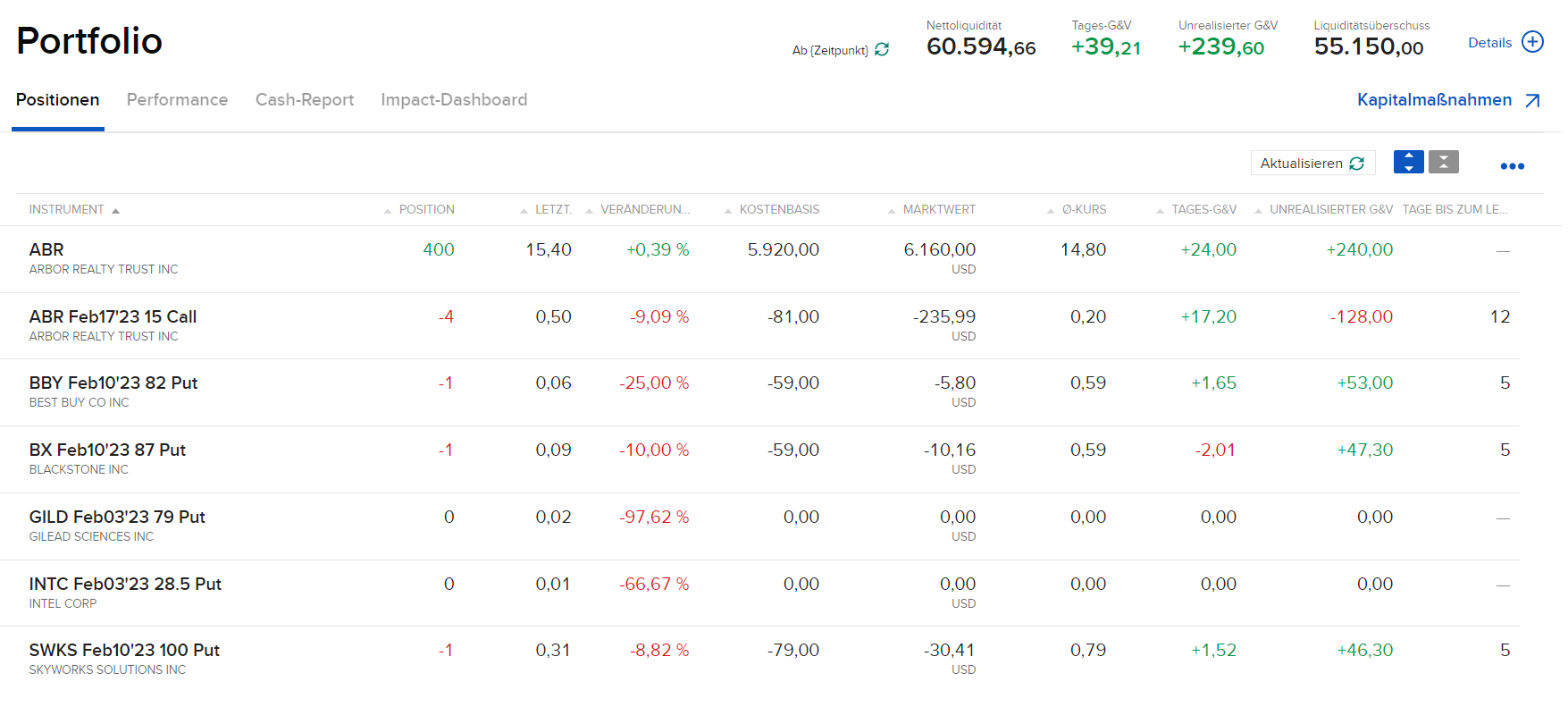Switch to the Performance tab

pos(177,100)
